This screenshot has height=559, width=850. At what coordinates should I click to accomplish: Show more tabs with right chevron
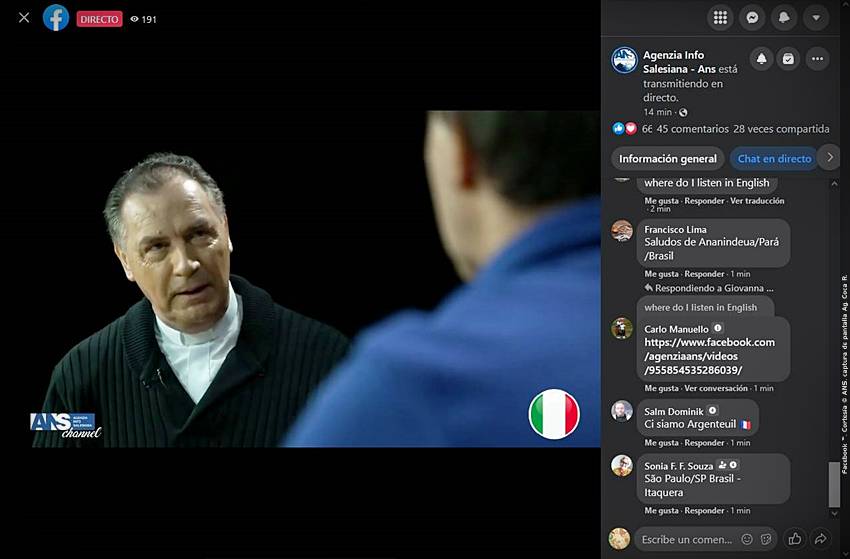tap(829, 157)
